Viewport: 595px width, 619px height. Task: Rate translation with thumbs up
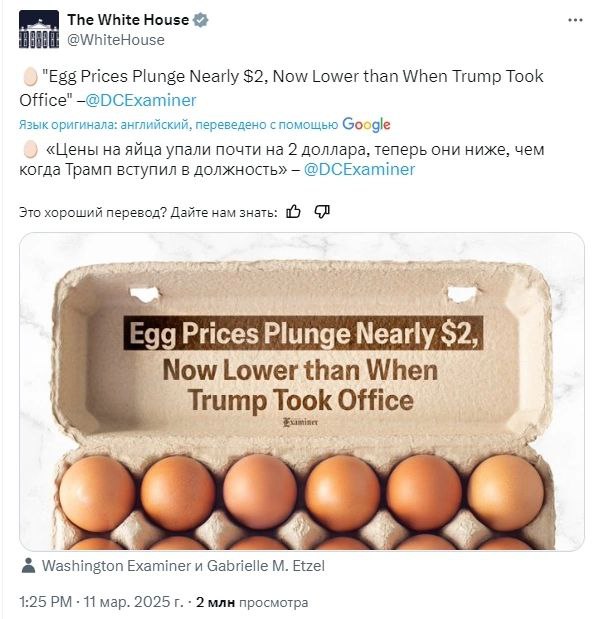293,212
